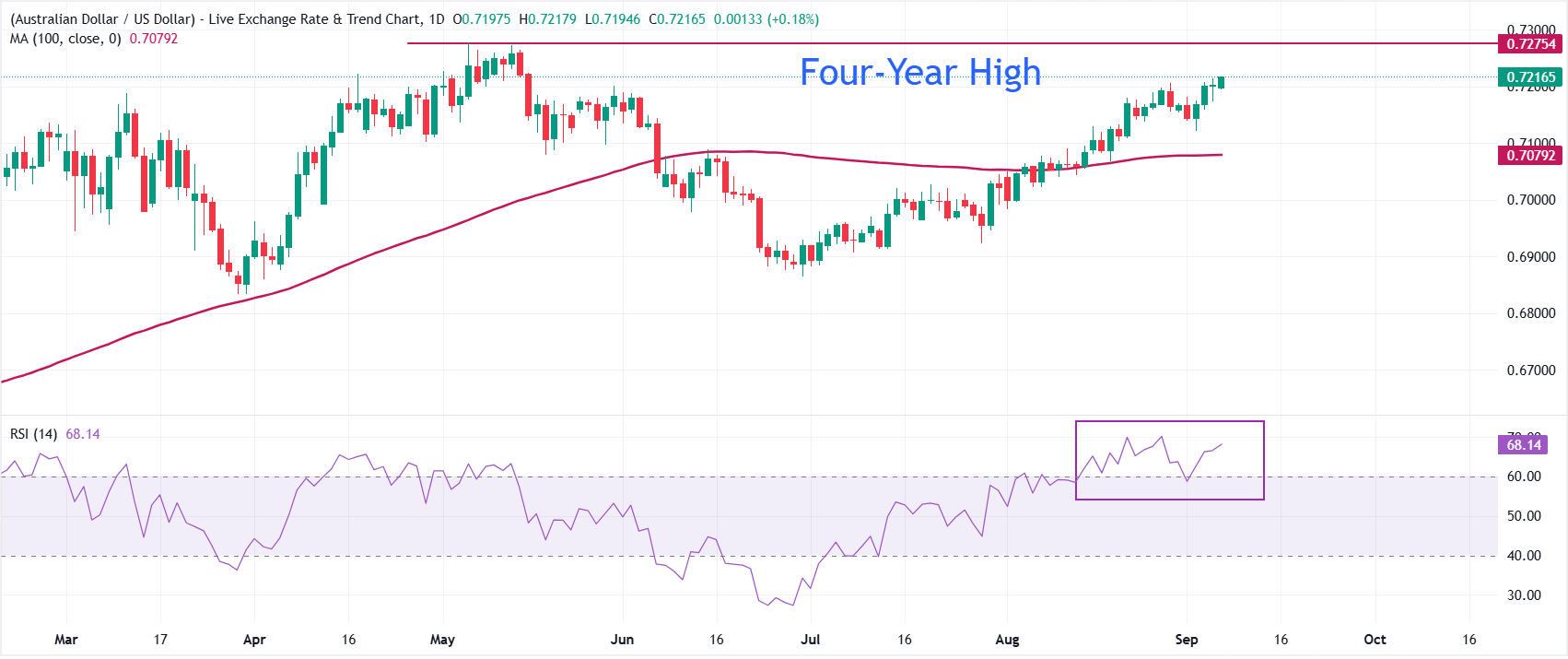This screenshot has height=659, width=1568.
Task: Select the RSI (14) indicator legend
Action: coord(55,434)
